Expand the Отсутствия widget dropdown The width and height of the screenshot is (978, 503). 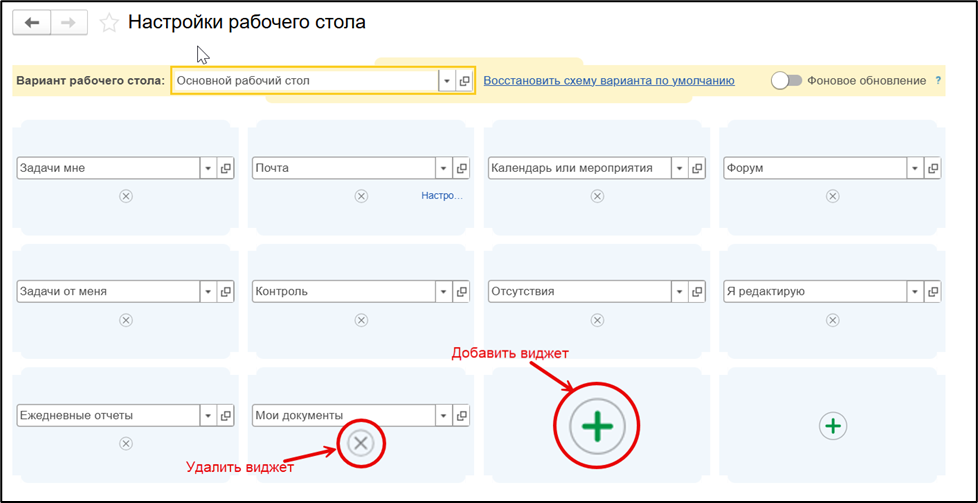coord(679,291)
